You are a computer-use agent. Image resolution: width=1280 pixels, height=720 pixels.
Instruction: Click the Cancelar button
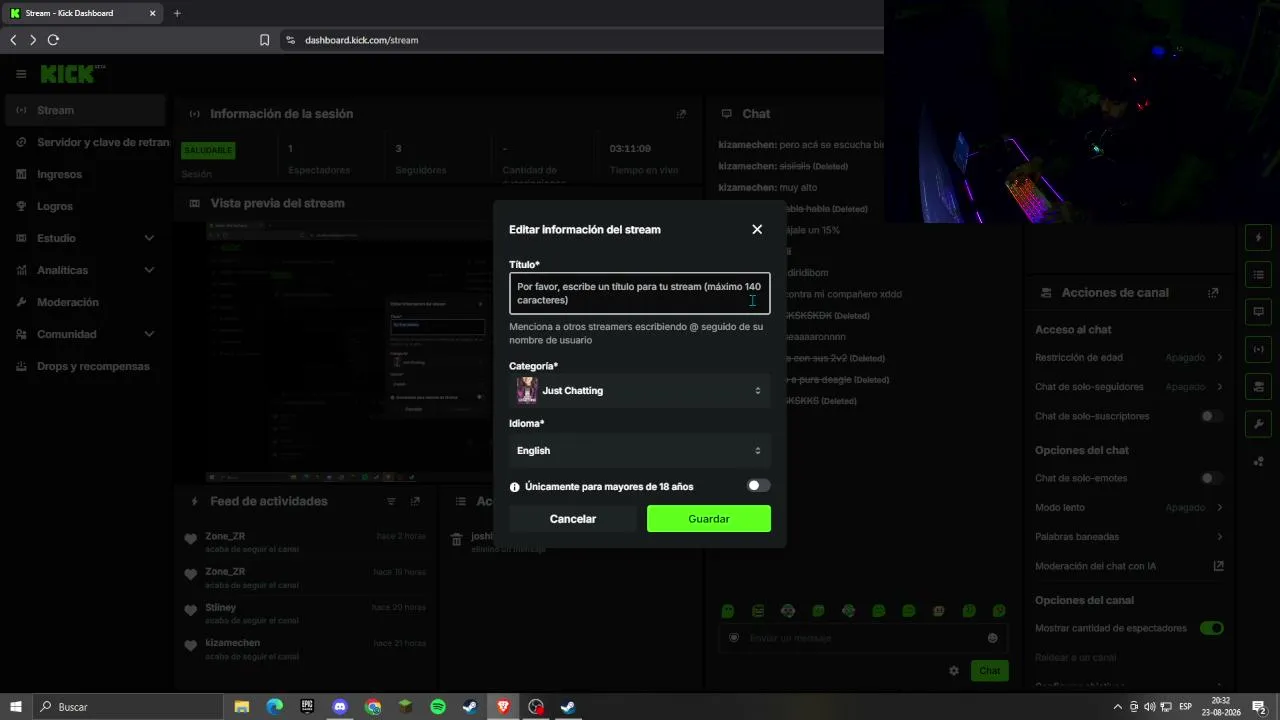573,519
